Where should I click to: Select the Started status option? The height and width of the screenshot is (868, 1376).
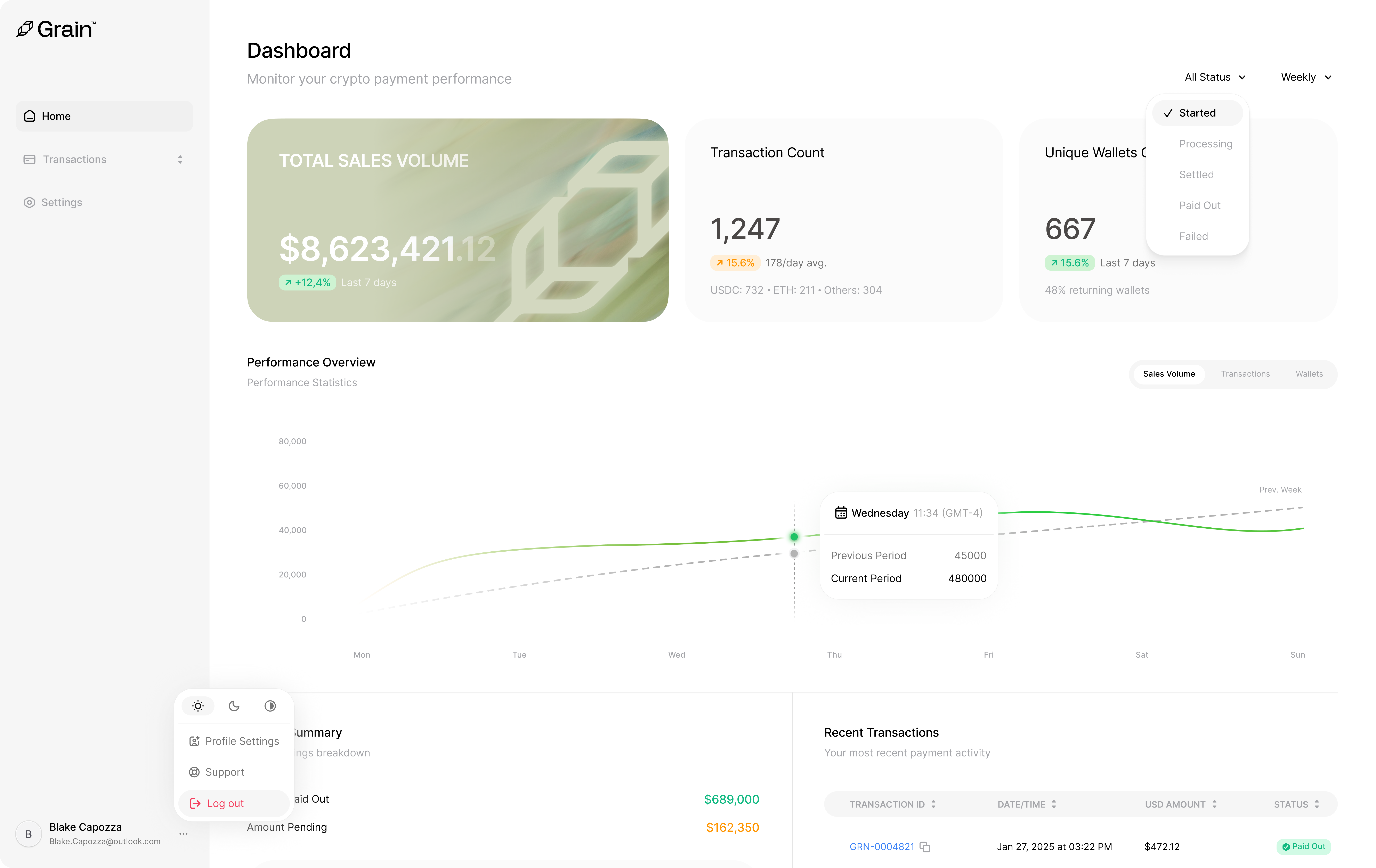pos(1197,113)
